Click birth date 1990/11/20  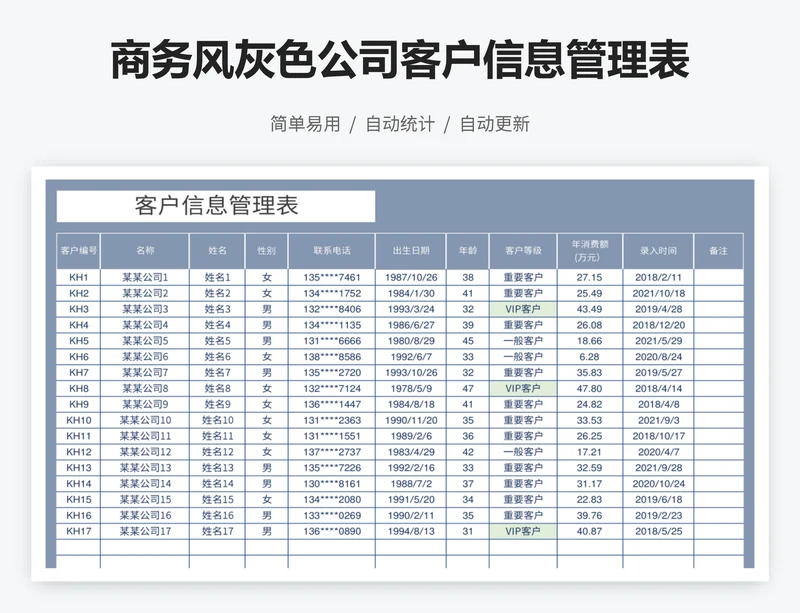(x=411, y=421)
